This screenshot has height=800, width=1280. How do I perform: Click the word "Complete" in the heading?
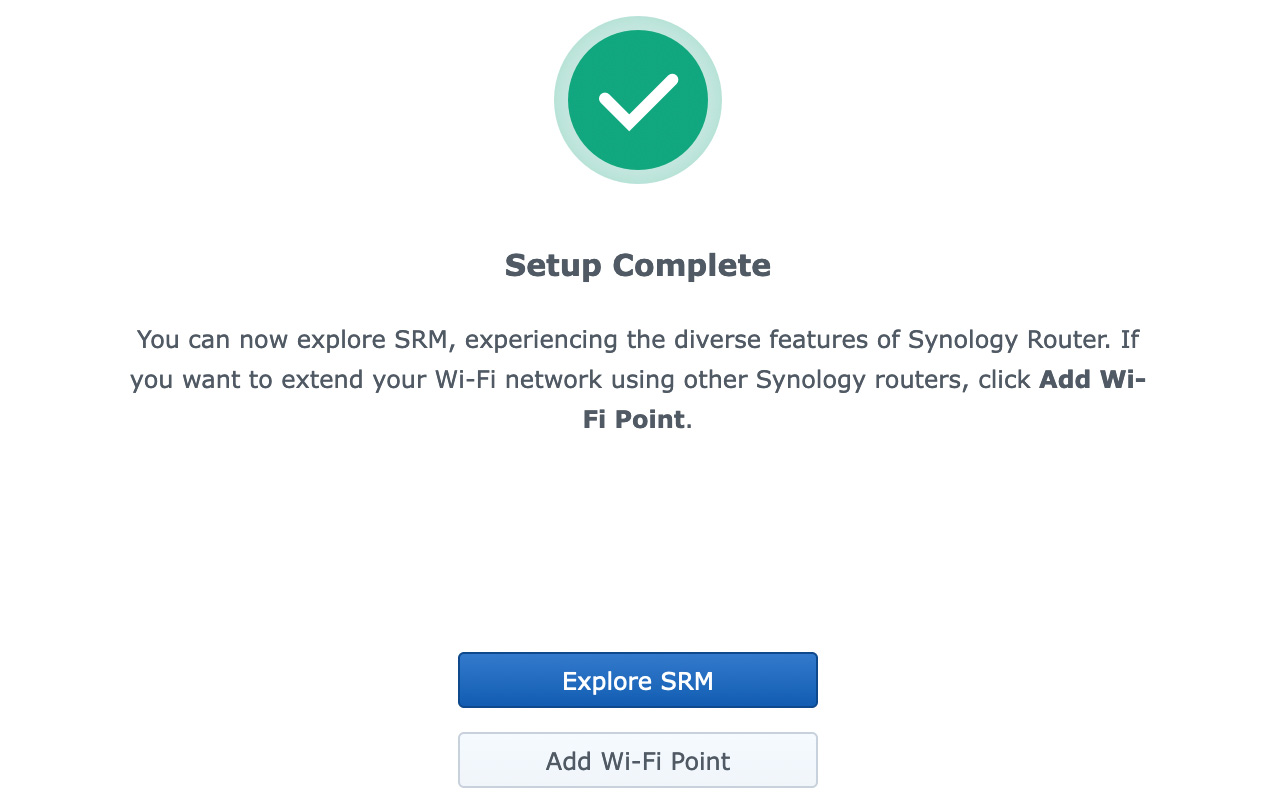[691, 266]
